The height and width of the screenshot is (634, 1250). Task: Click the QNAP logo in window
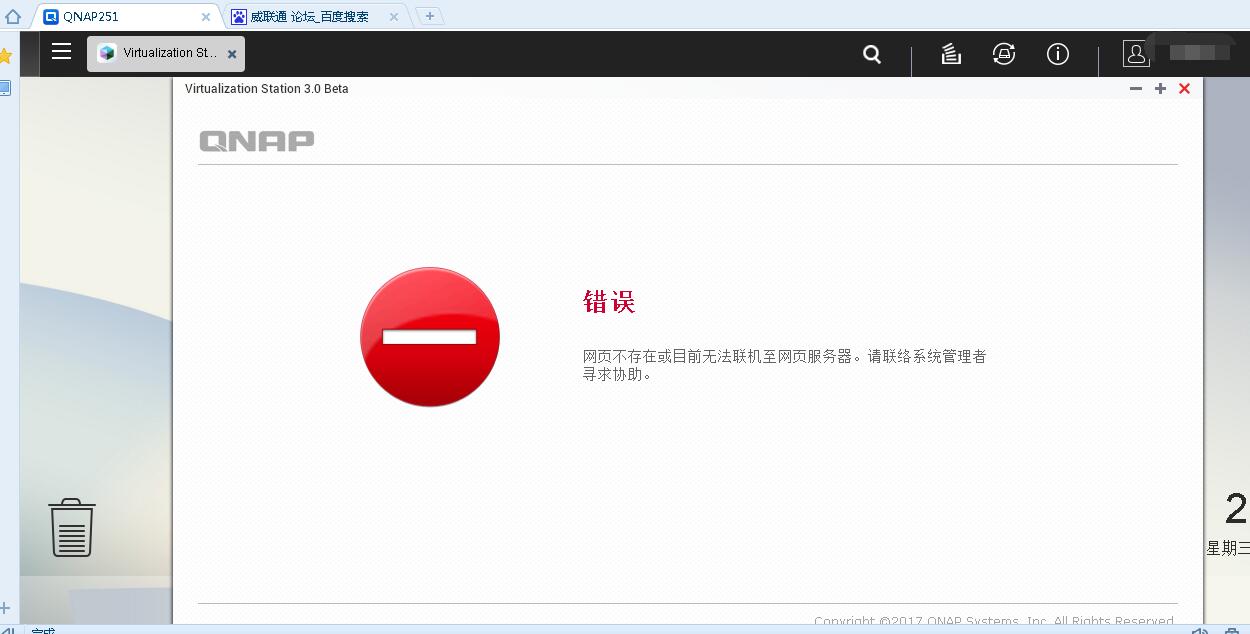pyautogui.click(x=257, y=141)
